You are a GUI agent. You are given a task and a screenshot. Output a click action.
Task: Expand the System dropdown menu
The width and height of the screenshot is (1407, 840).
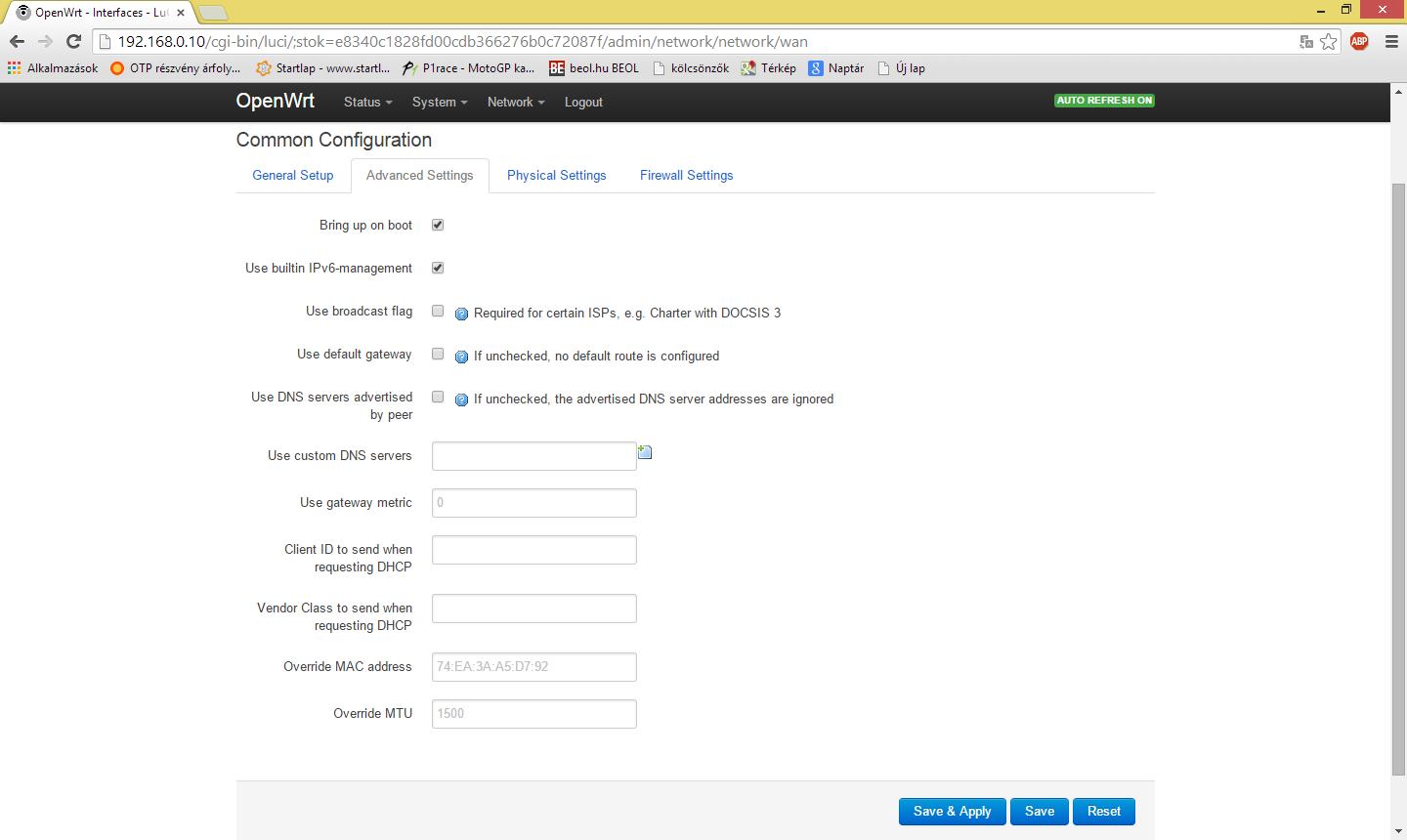(440, 102)
